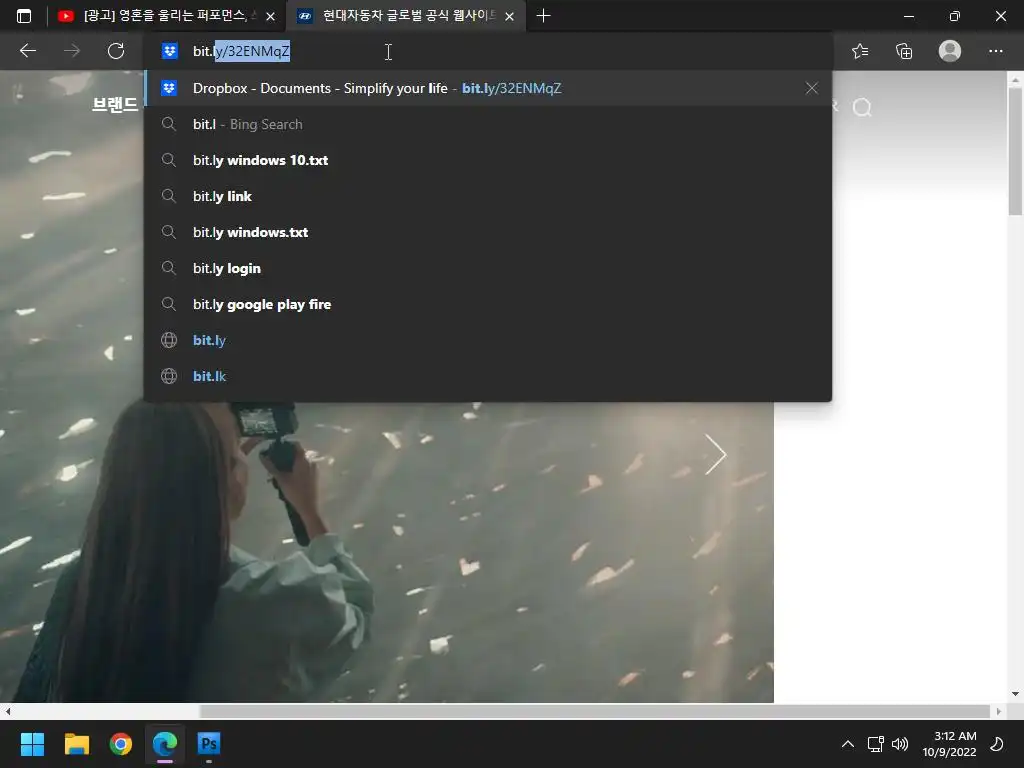
Task: Minimize the Edge window
Action: (x=908, y=16)
